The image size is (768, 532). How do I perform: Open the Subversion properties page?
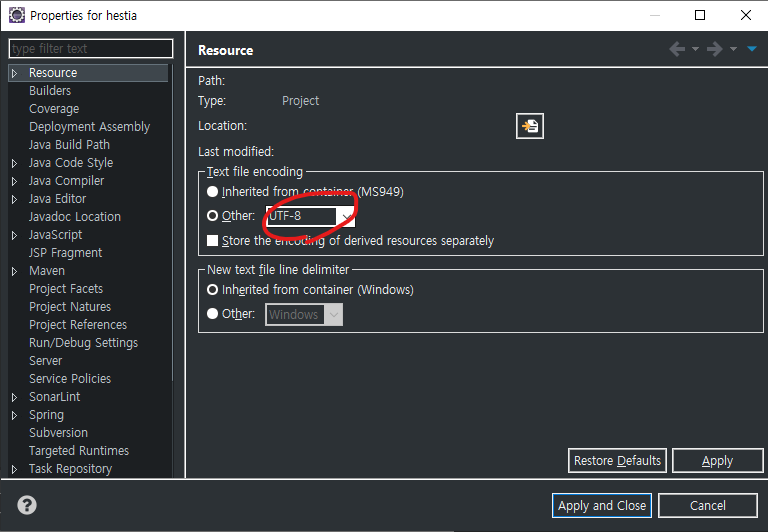pos(58,433)
